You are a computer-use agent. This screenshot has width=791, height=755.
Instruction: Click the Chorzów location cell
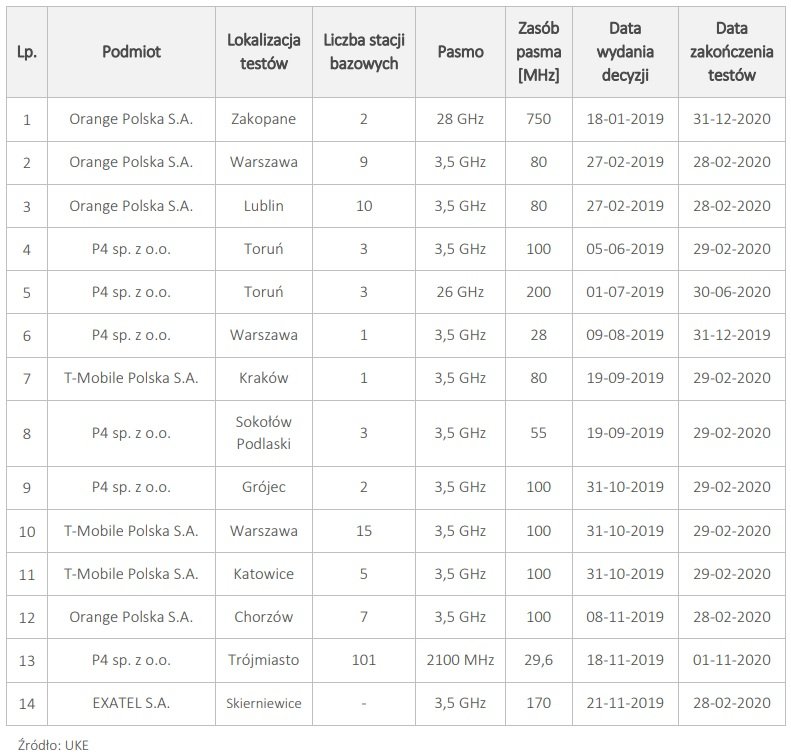[x=264, y=617]
